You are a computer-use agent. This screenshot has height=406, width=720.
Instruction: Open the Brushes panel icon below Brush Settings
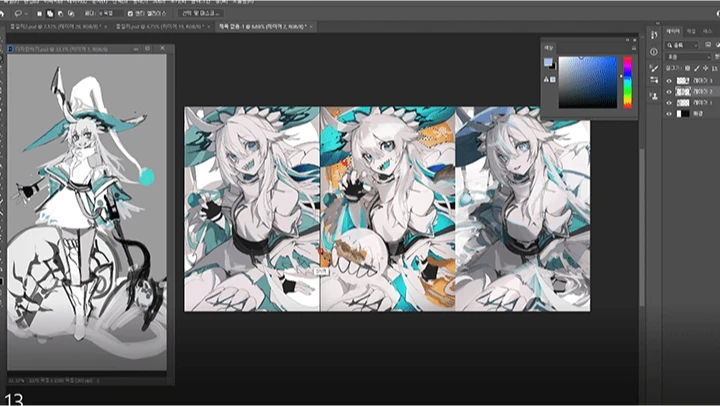(654, 80)
